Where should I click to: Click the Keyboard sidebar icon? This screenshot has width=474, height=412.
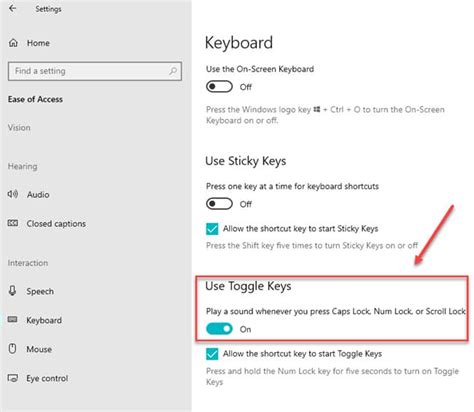[13, 320]
